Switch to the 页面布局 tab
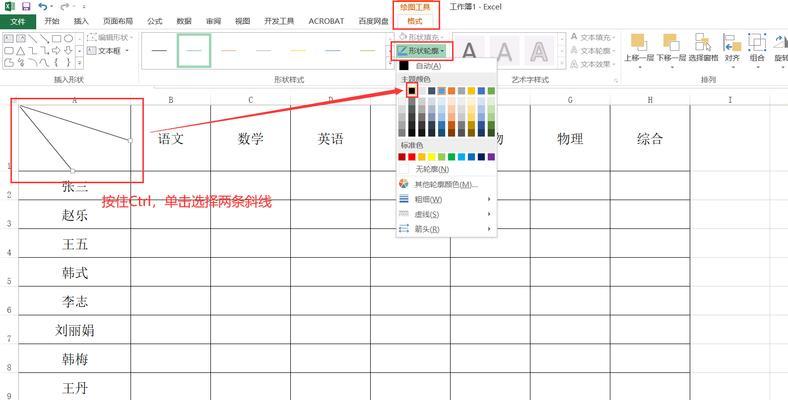The height and width of the screenshot is (400, 788). (118, 21)
